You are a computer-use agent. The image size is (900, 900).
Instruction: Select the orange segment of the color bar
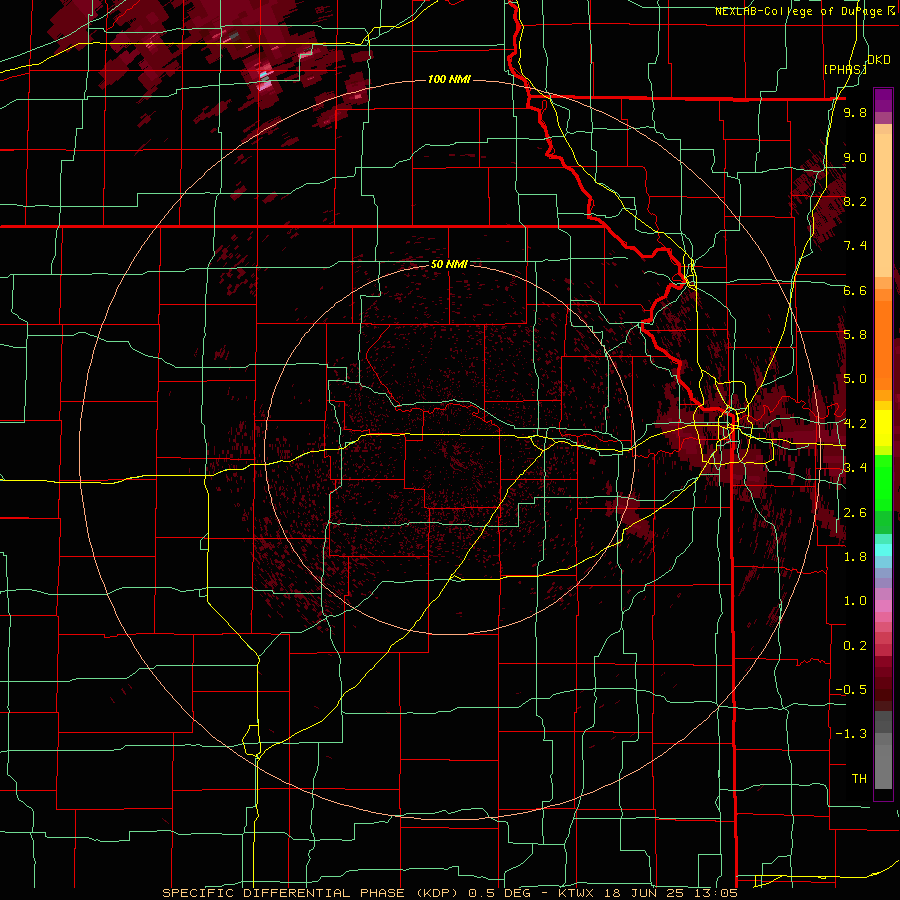[883, 344]
